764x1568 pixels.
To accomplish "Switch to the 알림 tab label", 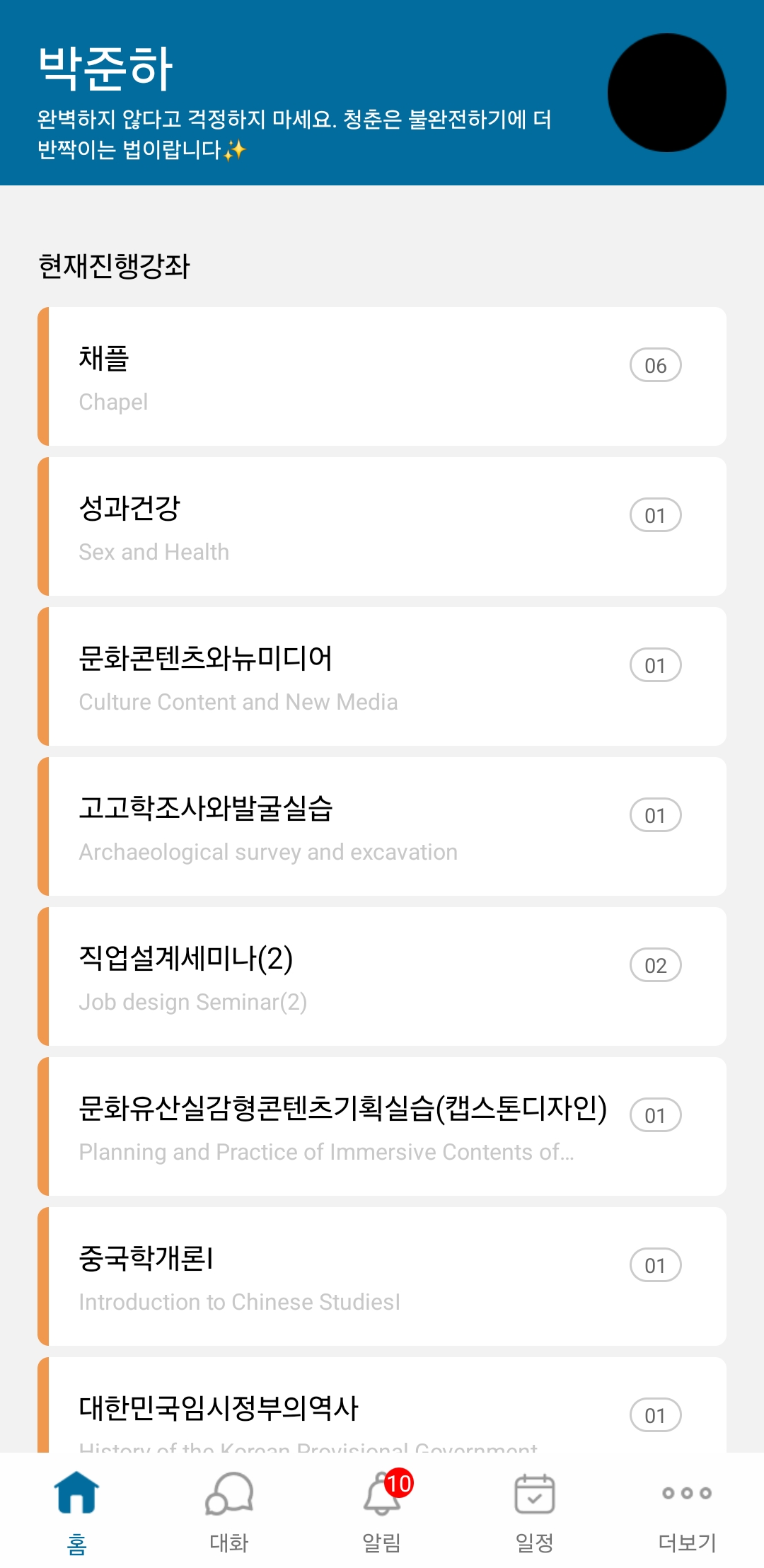I will tap(381, 1543).
